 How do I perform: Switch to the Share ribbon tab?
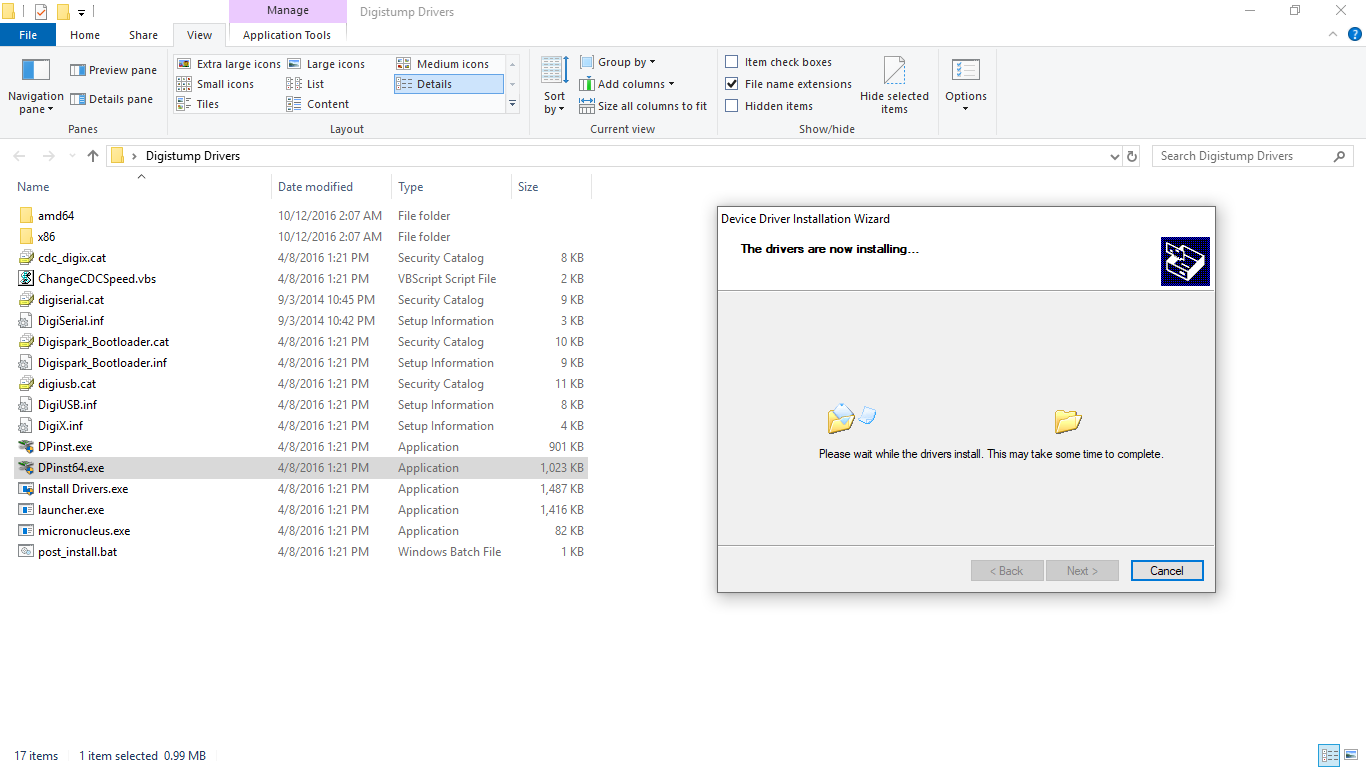tap(143, 35)
